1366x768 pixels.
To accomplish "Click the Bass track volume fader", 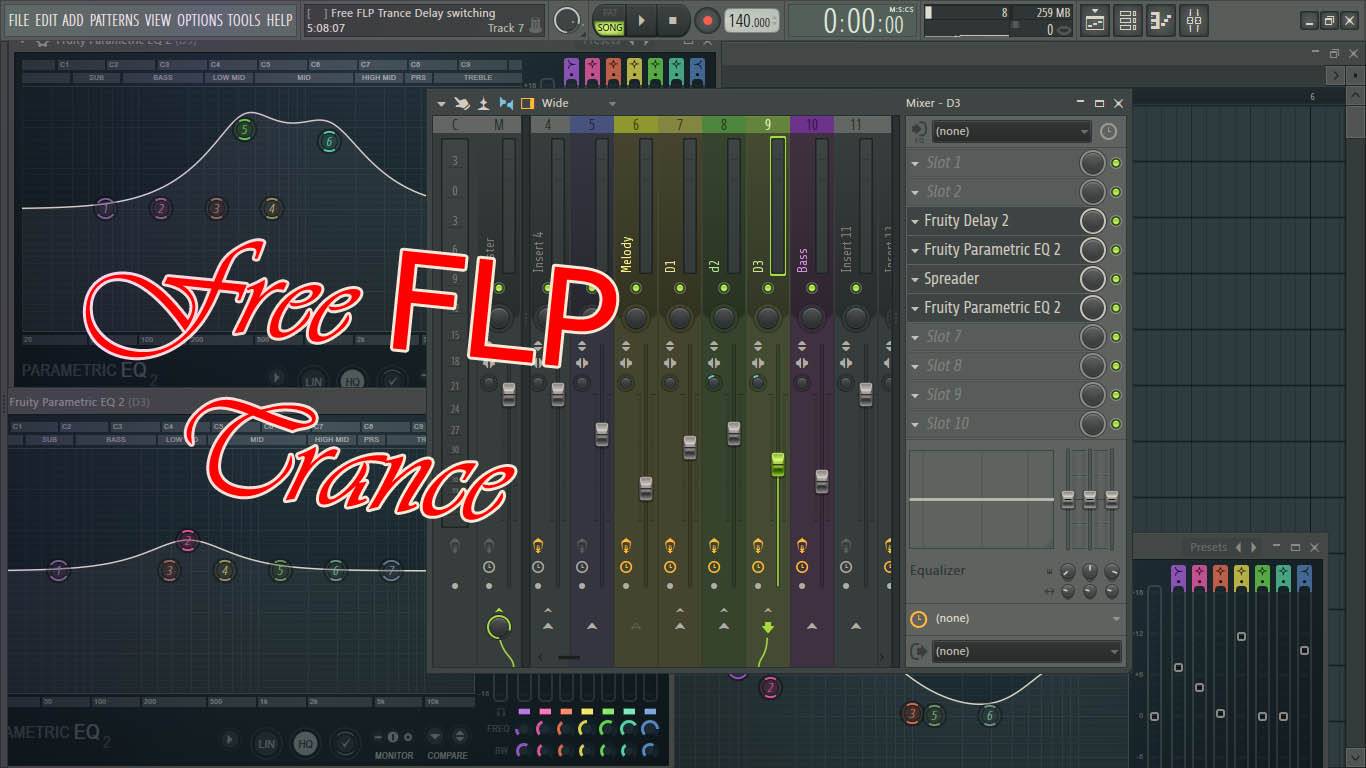I will pos(821,481).
